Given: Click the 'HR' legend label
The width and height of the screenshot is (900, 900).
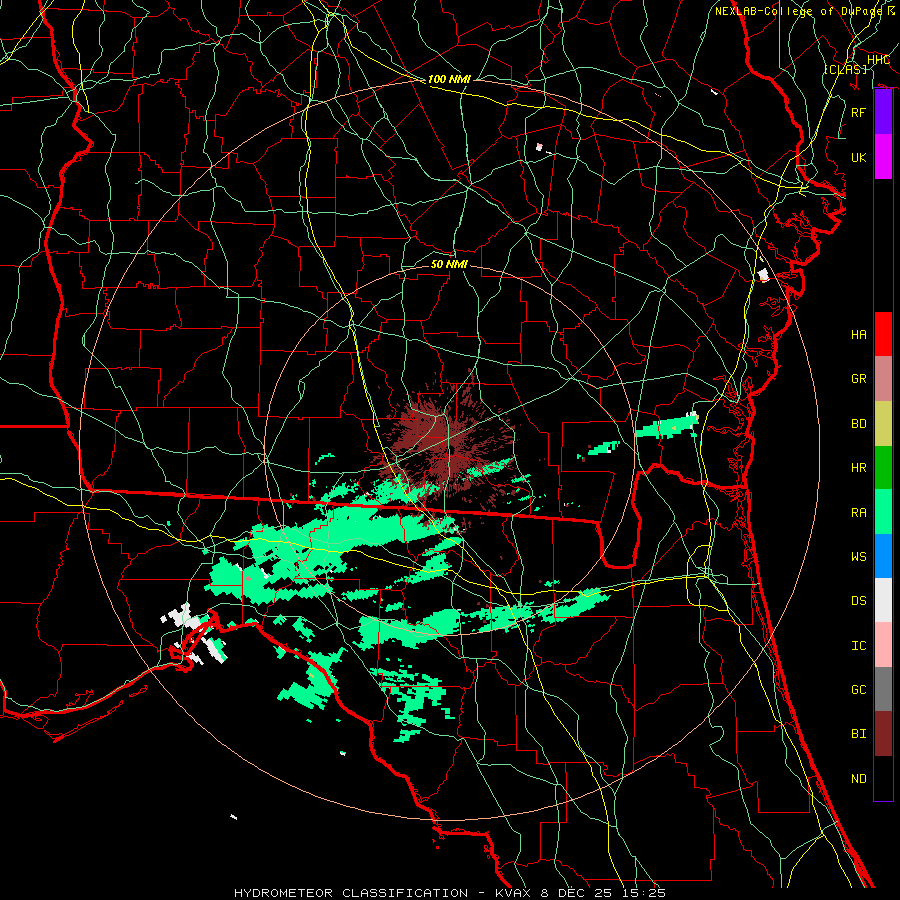Looking at the screenshot, I should click(x=858, y=468).
